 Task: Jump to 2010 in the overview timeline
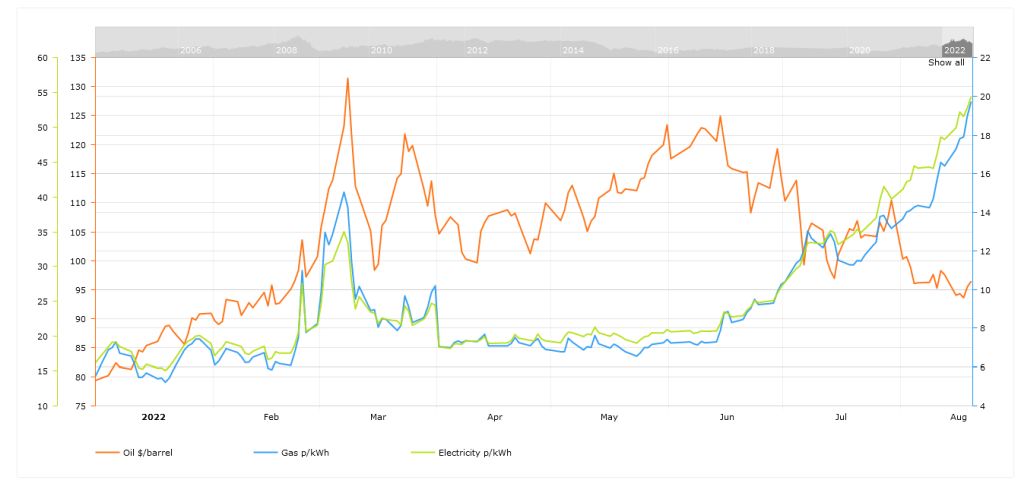coord(381,50)
